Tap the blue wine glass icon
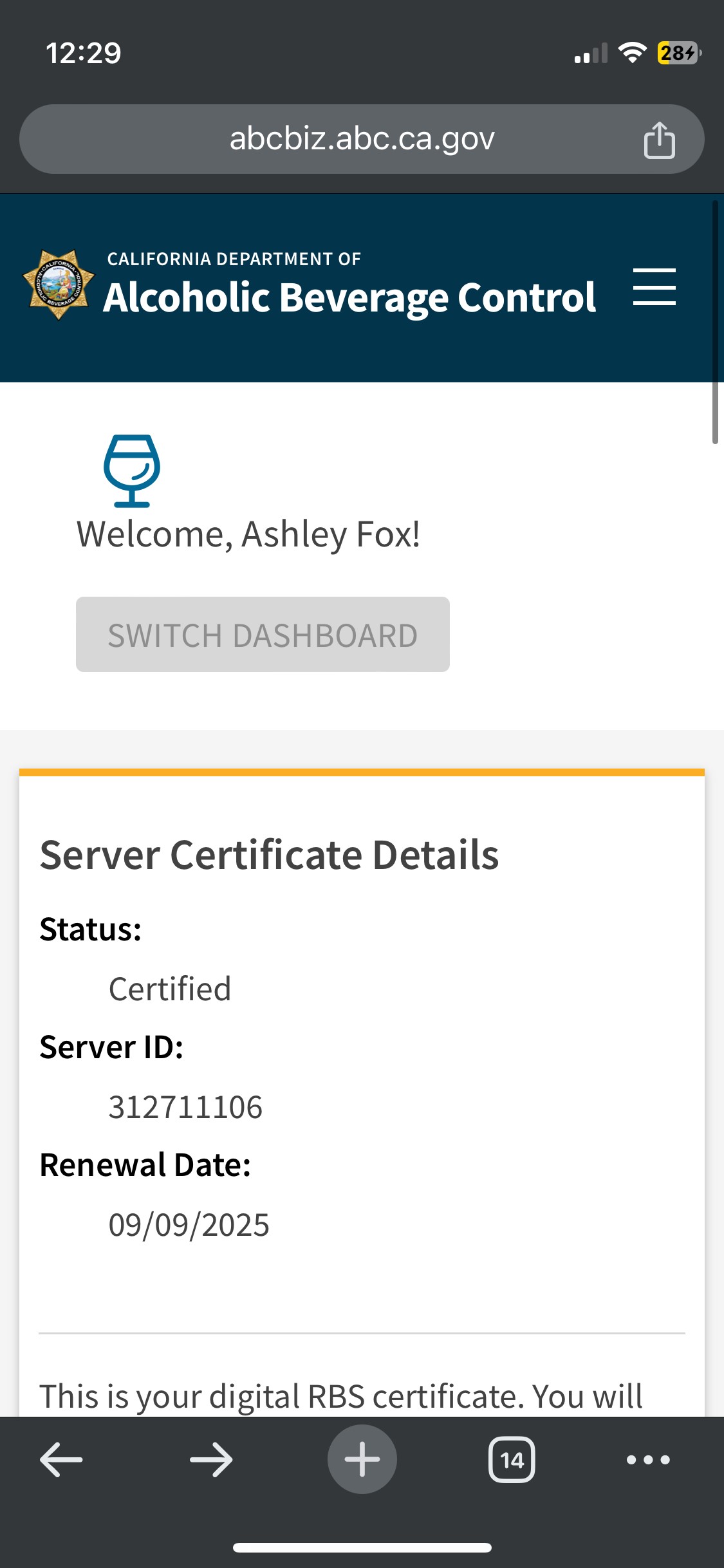Viewport: 724px width, 1568px height. click(x=132, y=471)
